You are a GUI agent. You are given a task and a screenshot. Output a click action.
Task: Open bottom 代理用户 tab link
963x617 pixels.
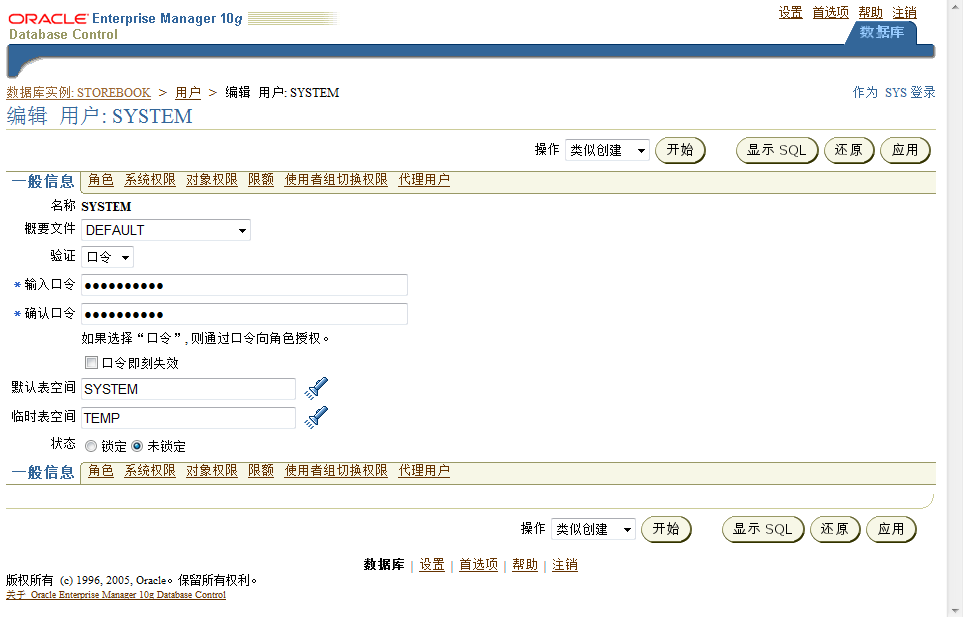point(424,471)
